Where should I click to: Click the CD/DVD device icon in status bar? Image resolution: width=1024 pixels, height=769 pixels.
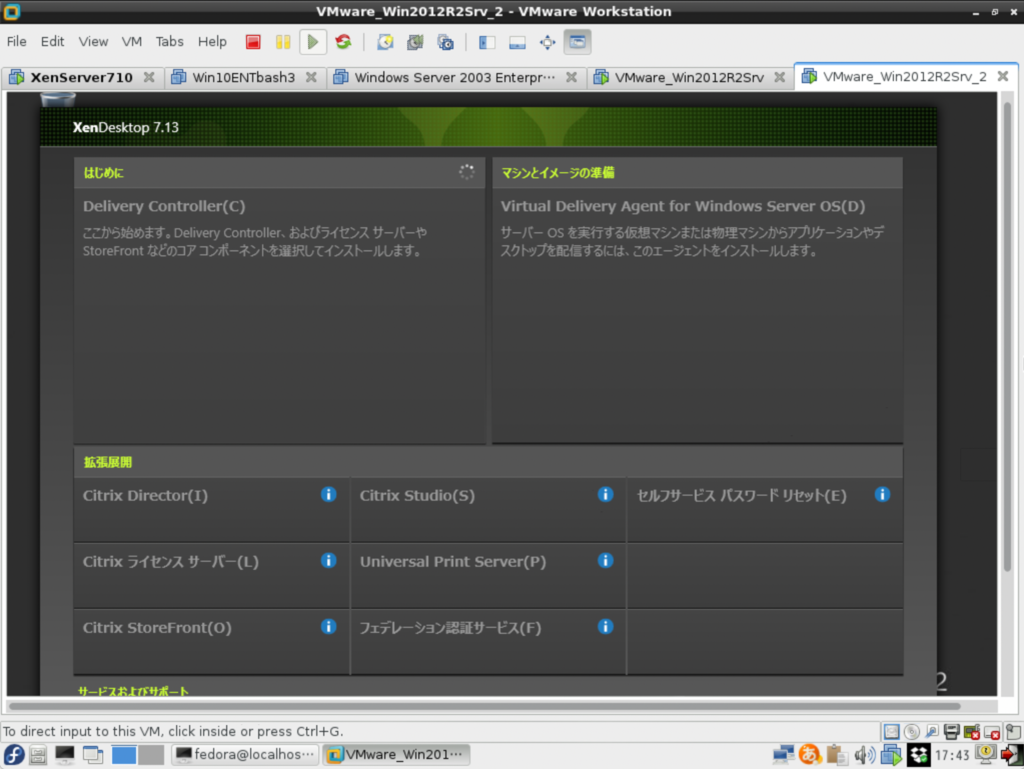coord(912,732)
